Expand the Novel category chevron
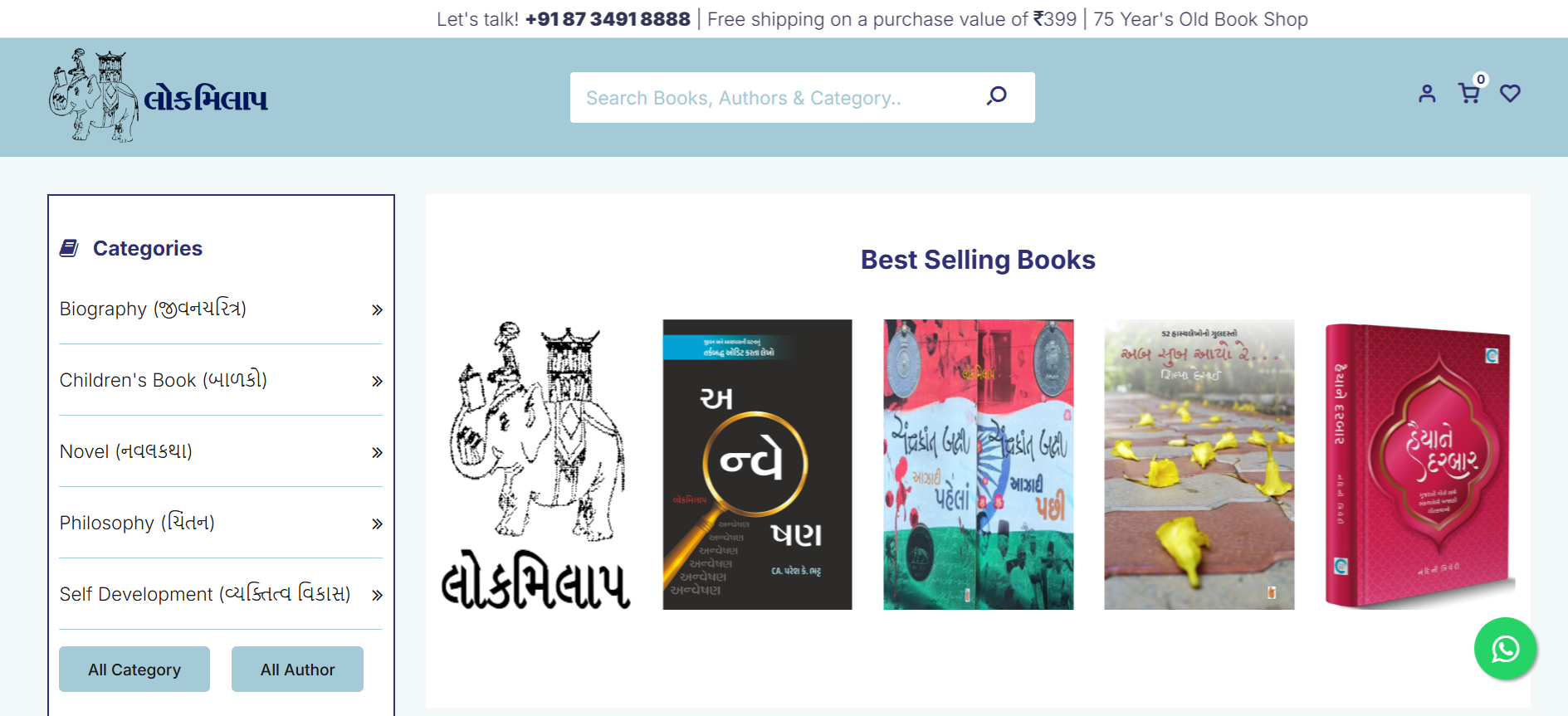This screenshot has height=716, width=1568. point(377,452)
